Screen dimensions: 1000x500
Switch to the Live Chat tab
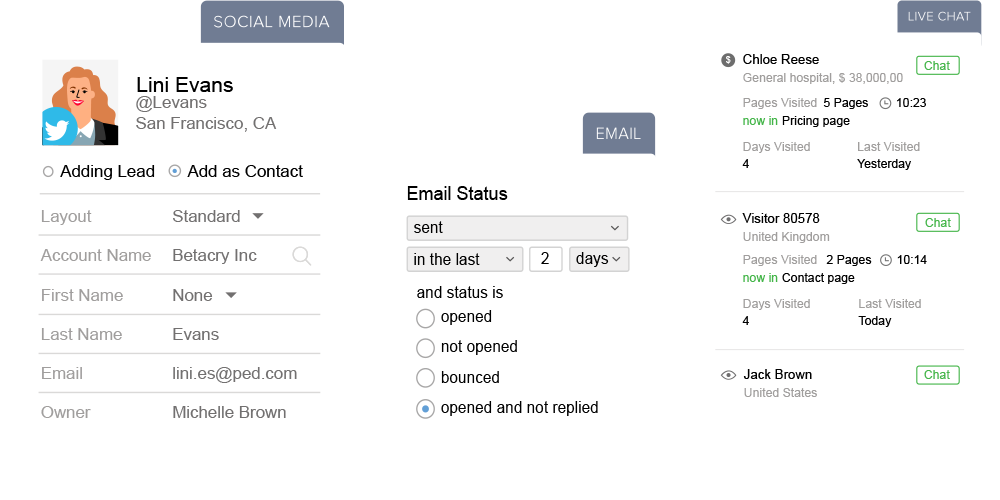tap(939, 17)
